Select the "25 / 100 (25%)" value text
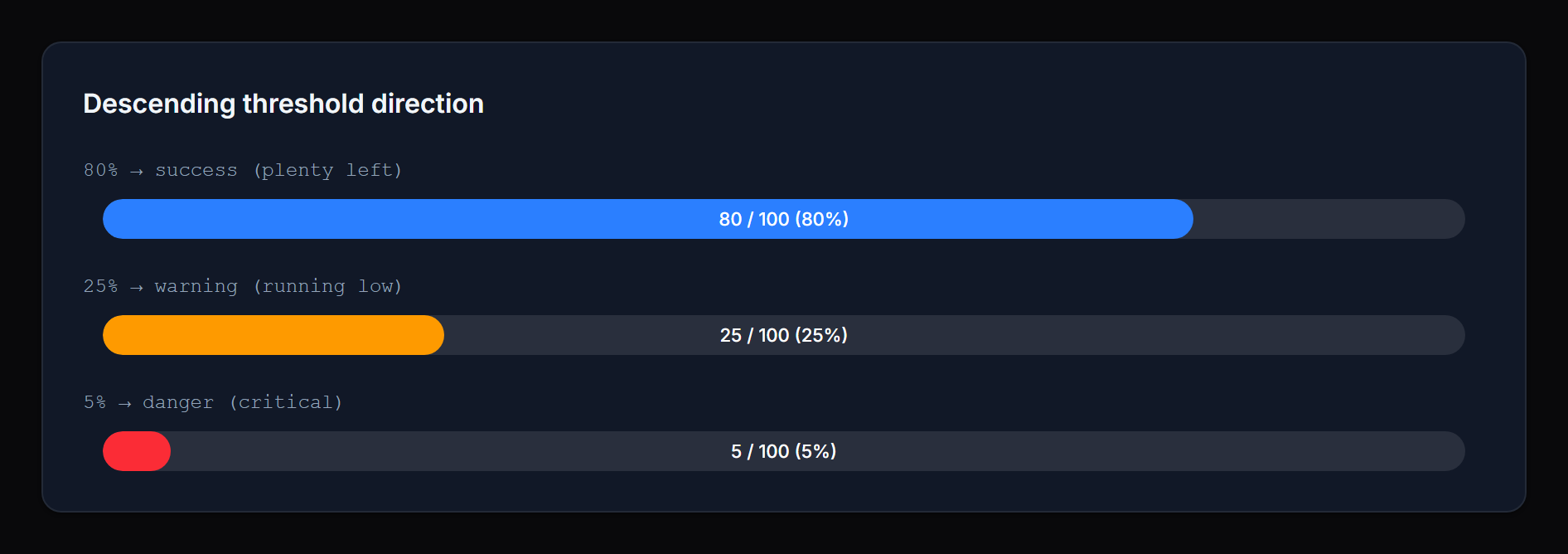Image resolution: width=1568 pixels, height=554 pixels. point(783,335)
